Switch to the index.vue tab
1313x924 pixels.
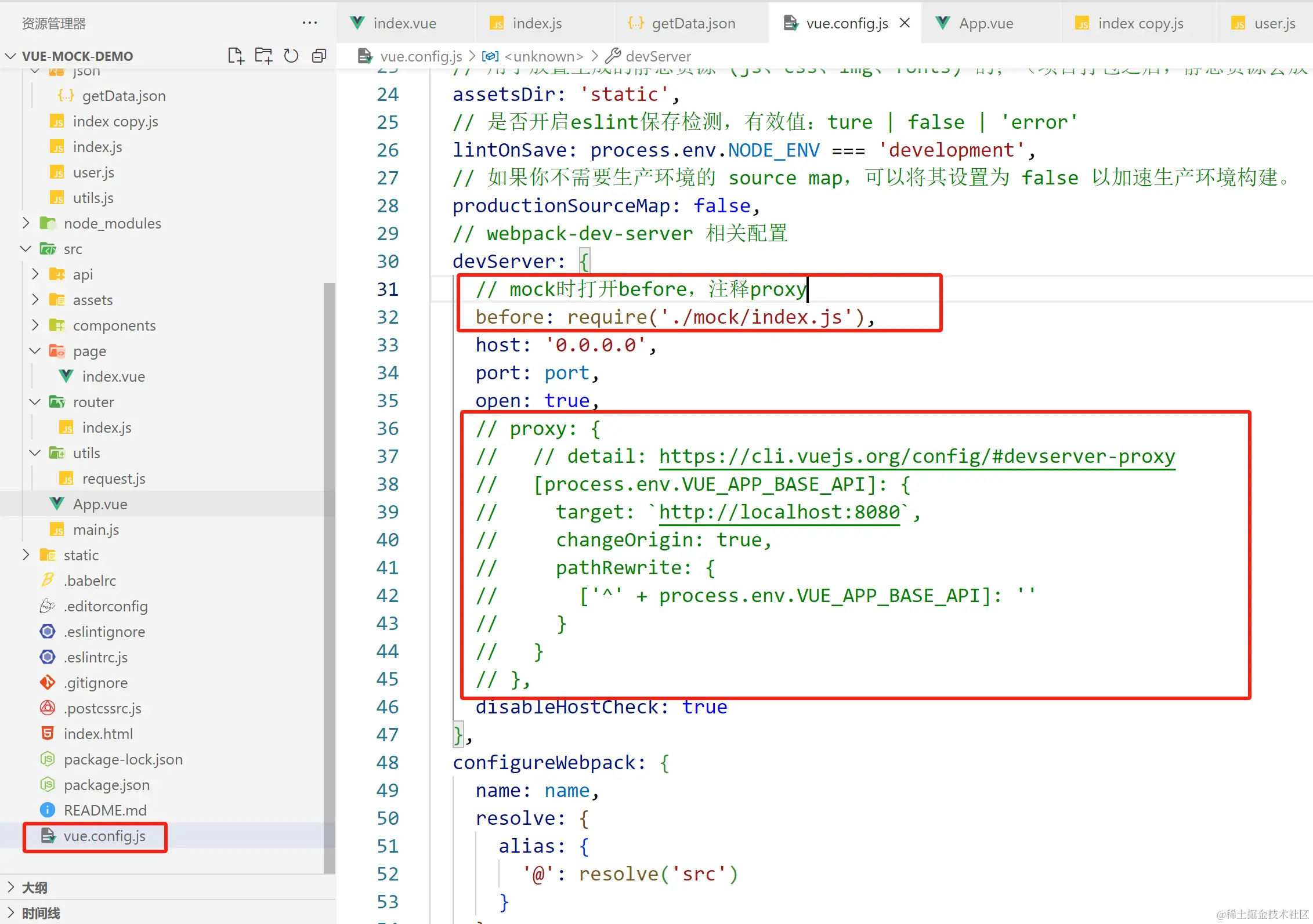click(x=405, y=23)
